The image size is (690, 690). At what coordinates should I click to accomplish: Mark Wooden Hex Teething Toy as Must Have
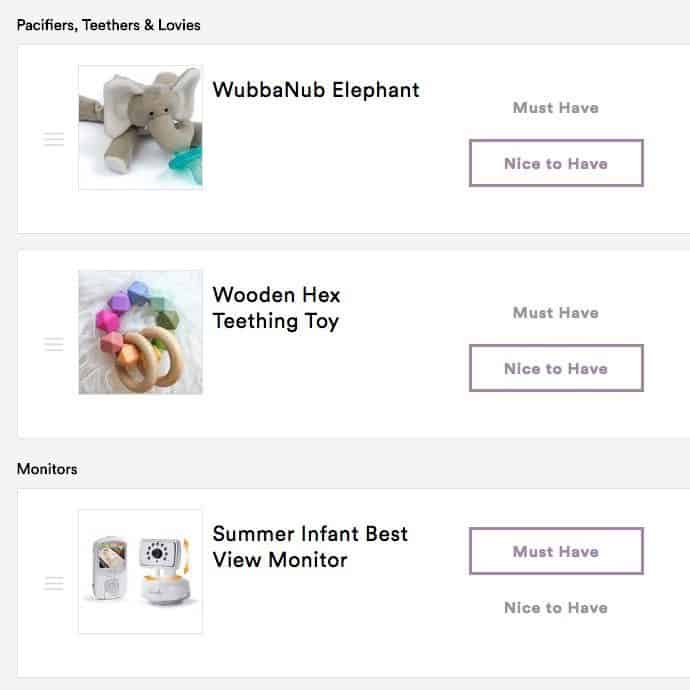pyautogui.click(x=556, y=312)
